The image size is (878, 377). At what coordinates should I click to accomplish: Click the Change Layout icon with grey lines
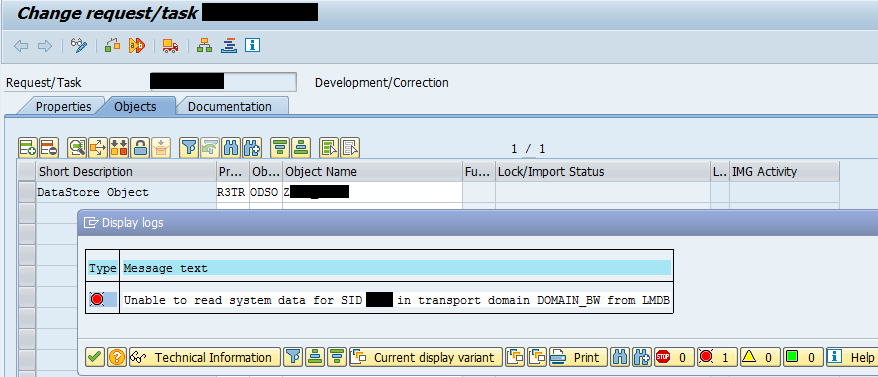350,148
